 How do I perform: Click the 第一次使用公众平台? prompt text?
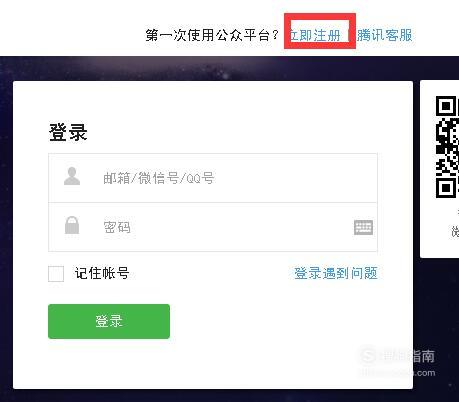click(x=212, y=35)
